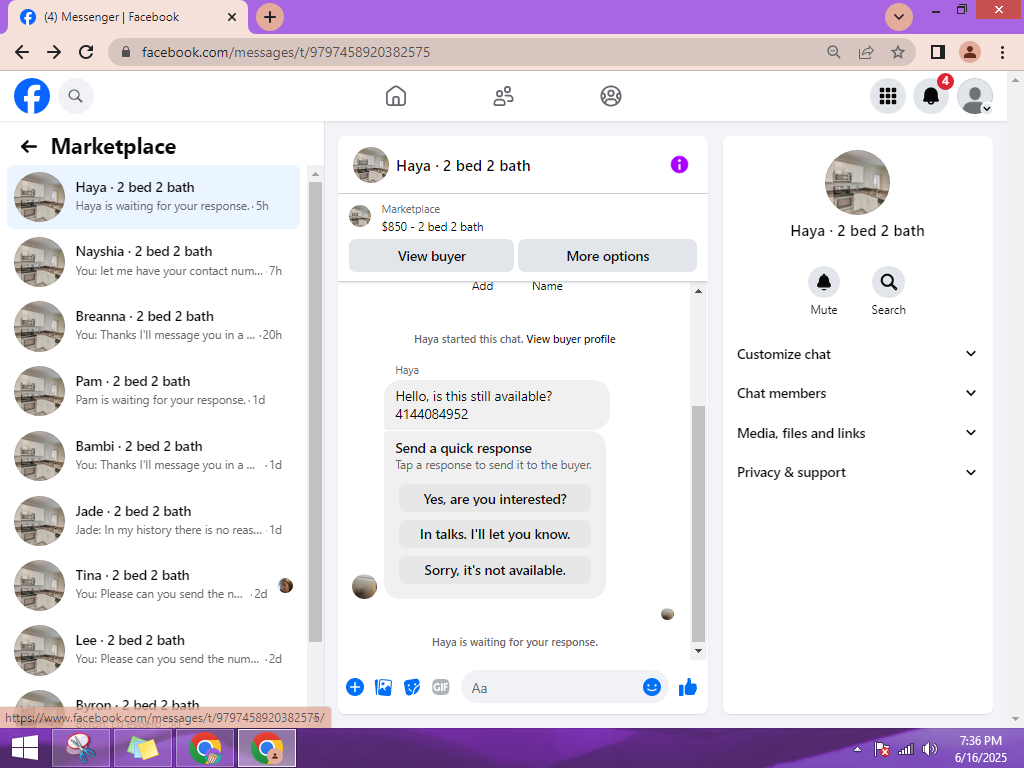Search within the conversation
Screen dimensions: 1024x768
pos(888,282)
